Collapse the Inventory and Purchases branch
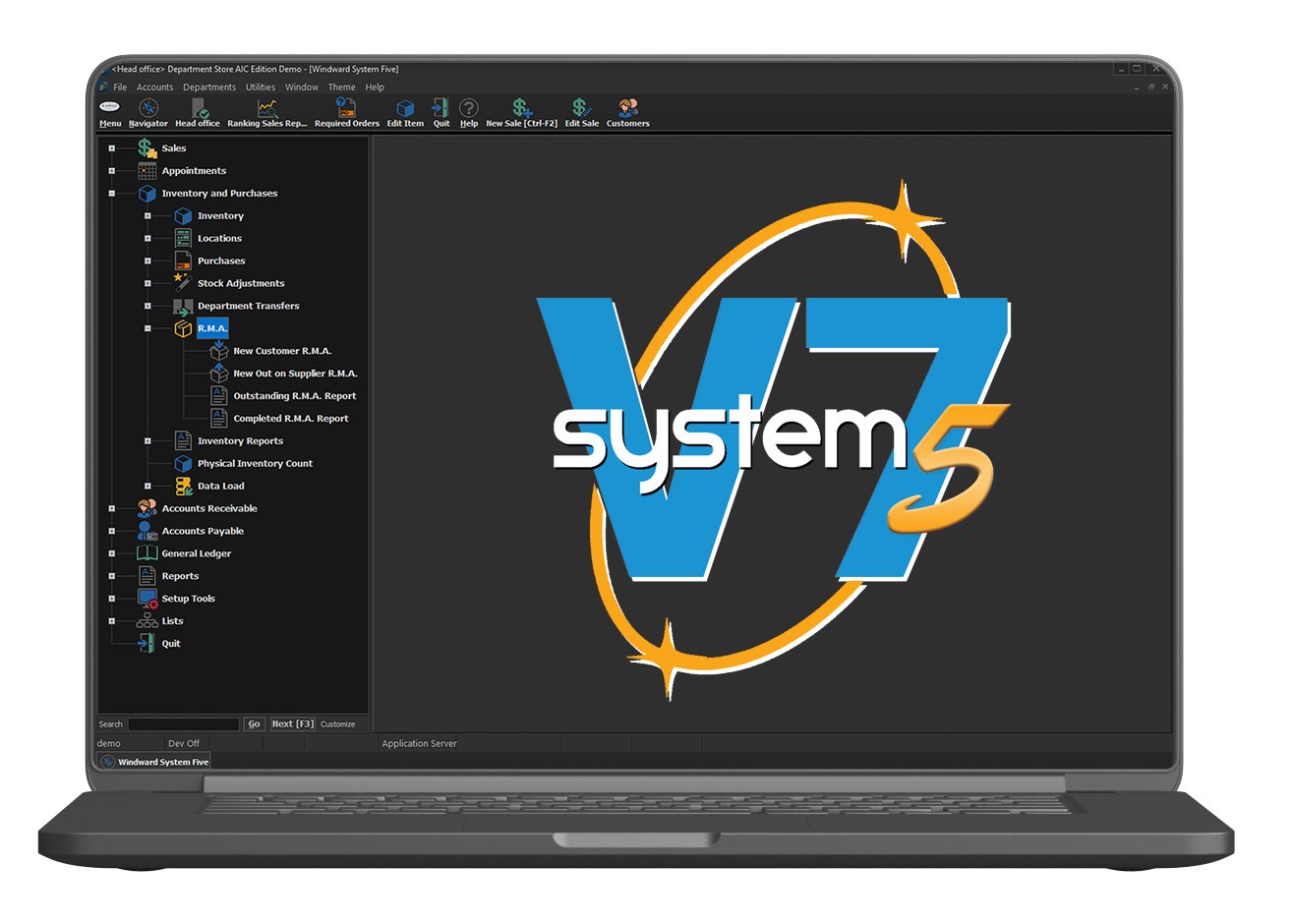This screenshot has height=924, width=1293. (x=111, y=193)
